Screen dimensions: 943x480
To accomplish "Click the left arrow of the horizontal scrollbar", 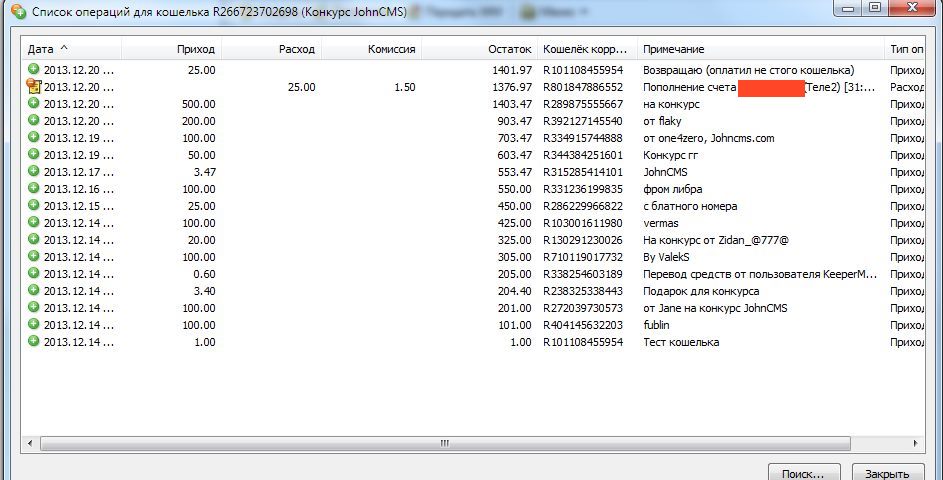I will 30,443.
